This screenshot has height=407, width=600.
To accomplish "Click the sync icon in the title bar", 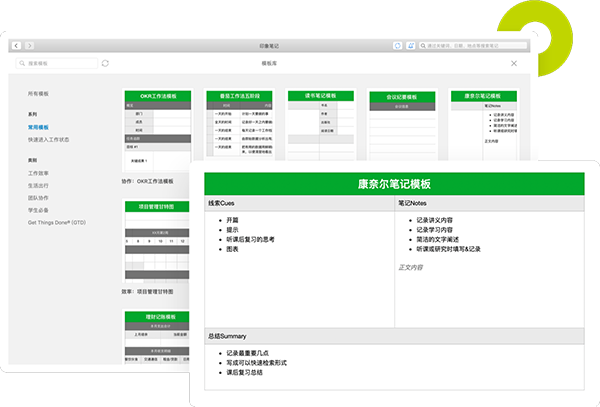I will [x=398, y=46].
